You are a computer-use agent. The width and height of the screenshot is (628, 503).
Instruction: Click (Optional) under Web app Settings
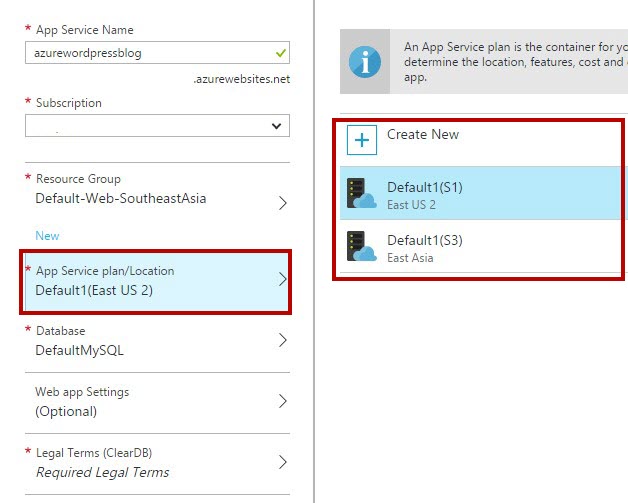coord(66,411)
